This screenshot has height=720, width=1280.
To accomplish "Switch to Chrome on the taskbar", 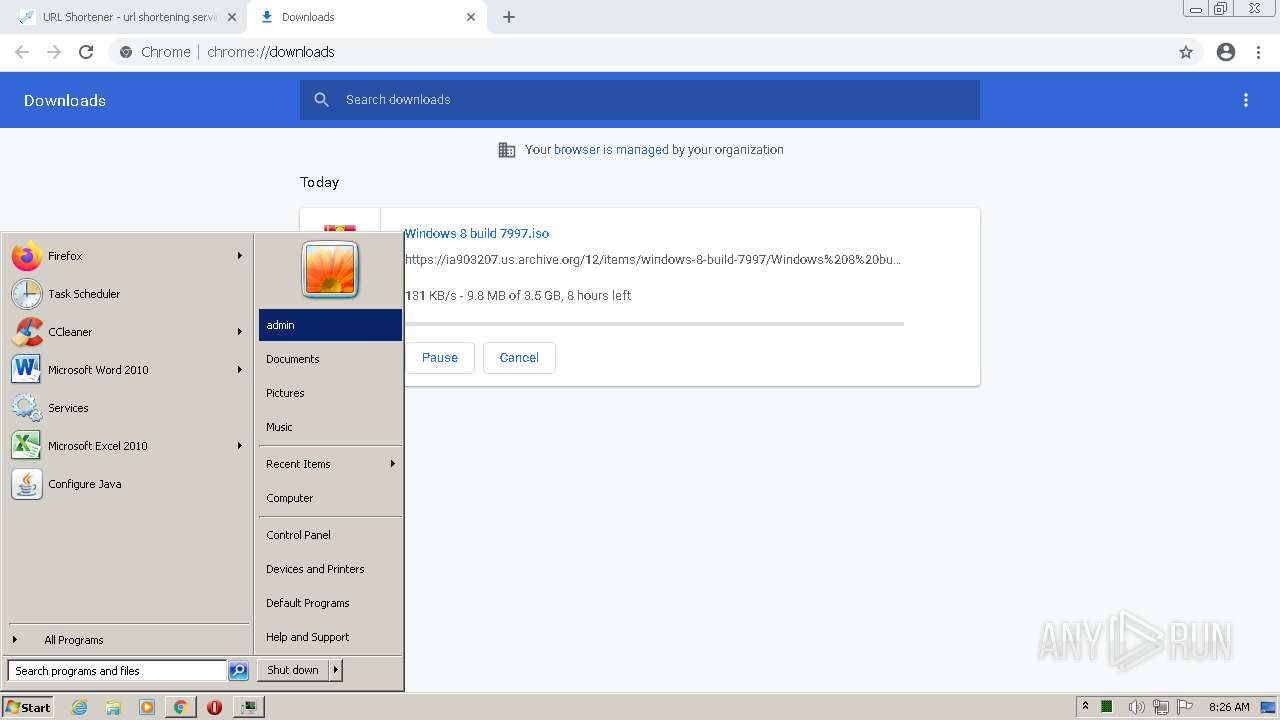I will [x=180, y=707].
